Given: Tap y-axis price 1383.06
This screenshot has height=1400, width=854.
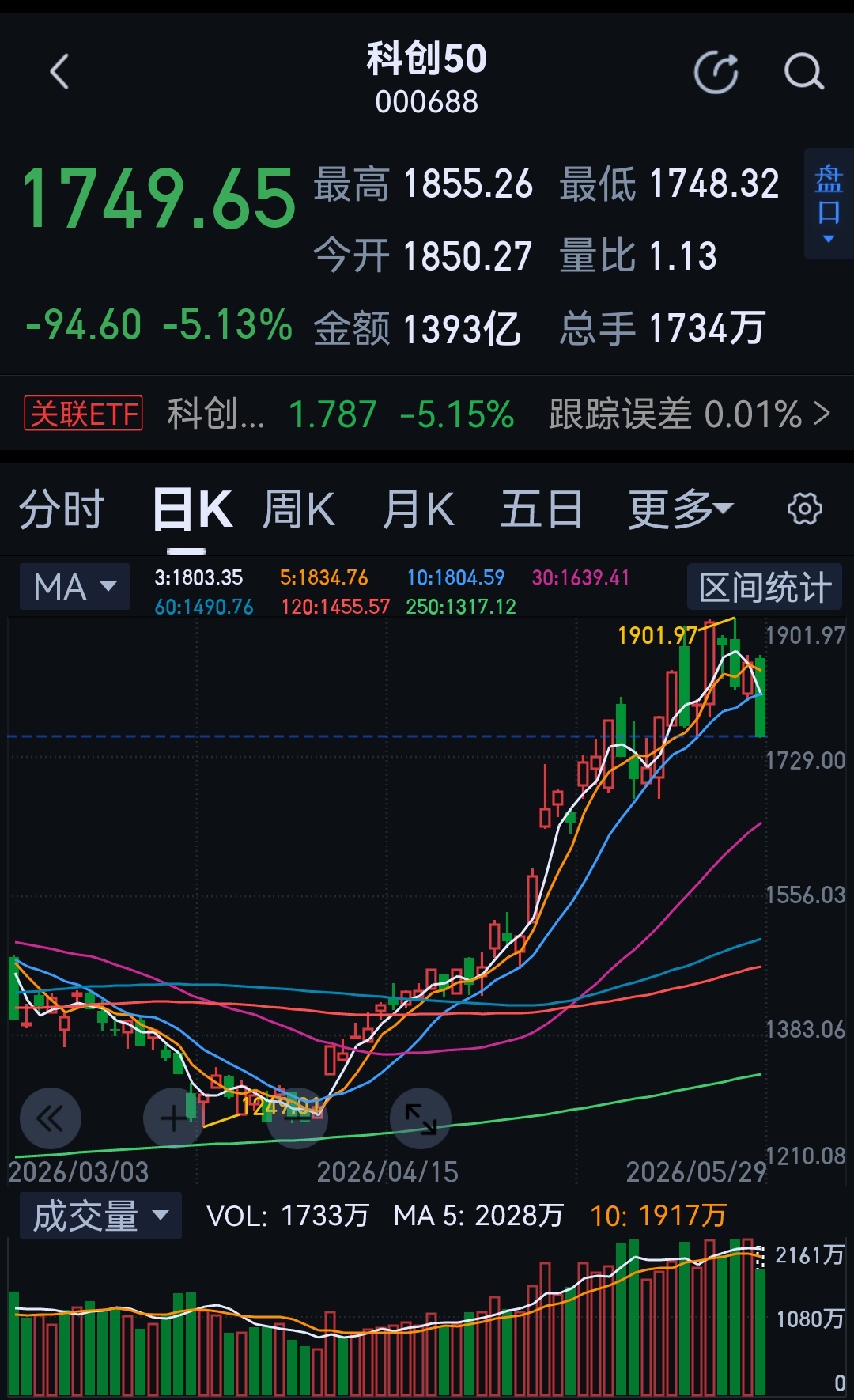Looking at the screenshot, I should click(805, 1030).
